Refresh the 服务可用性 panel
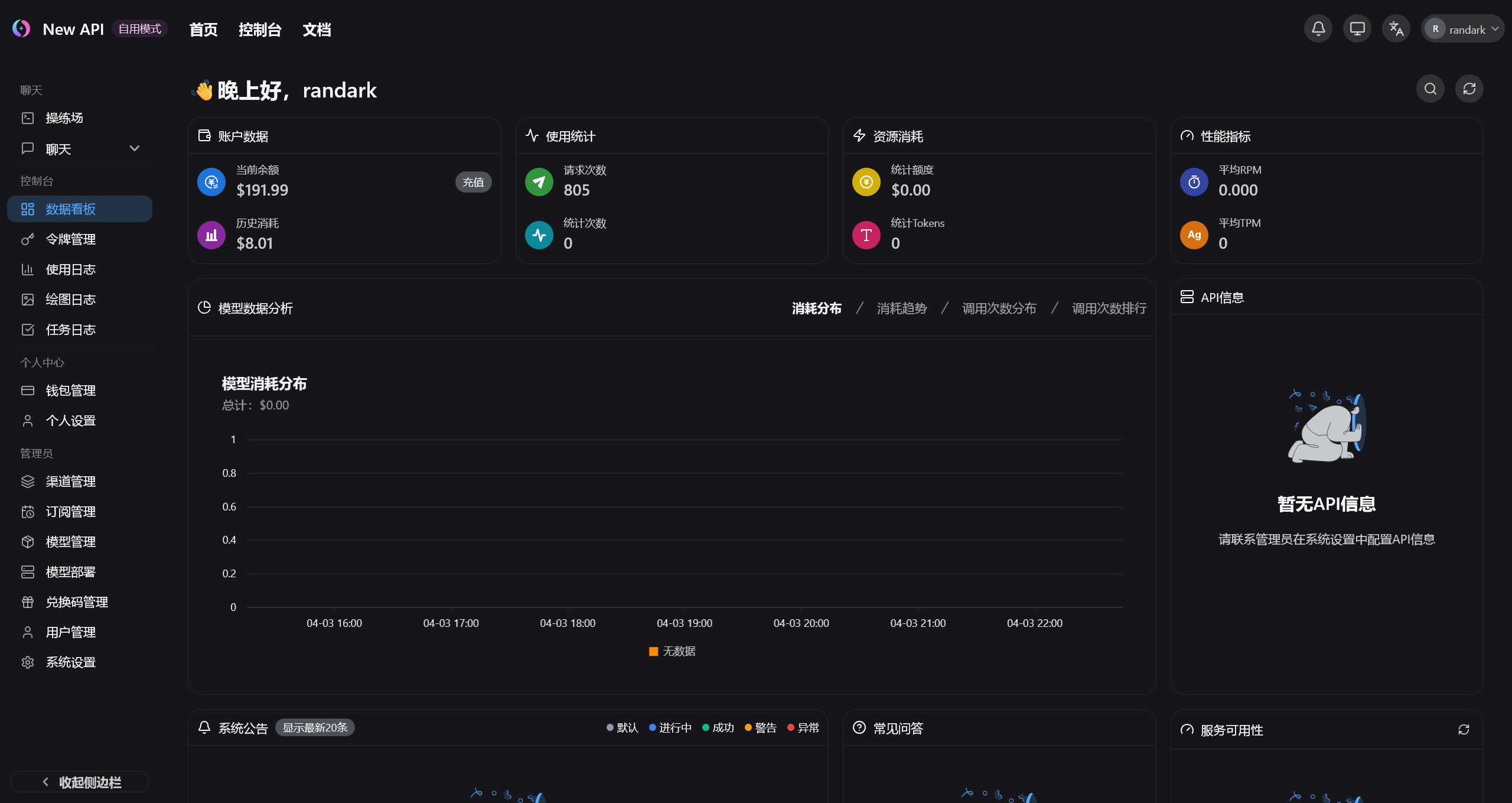Viewport: 1512px width, 803px height. pos(1464,730)
